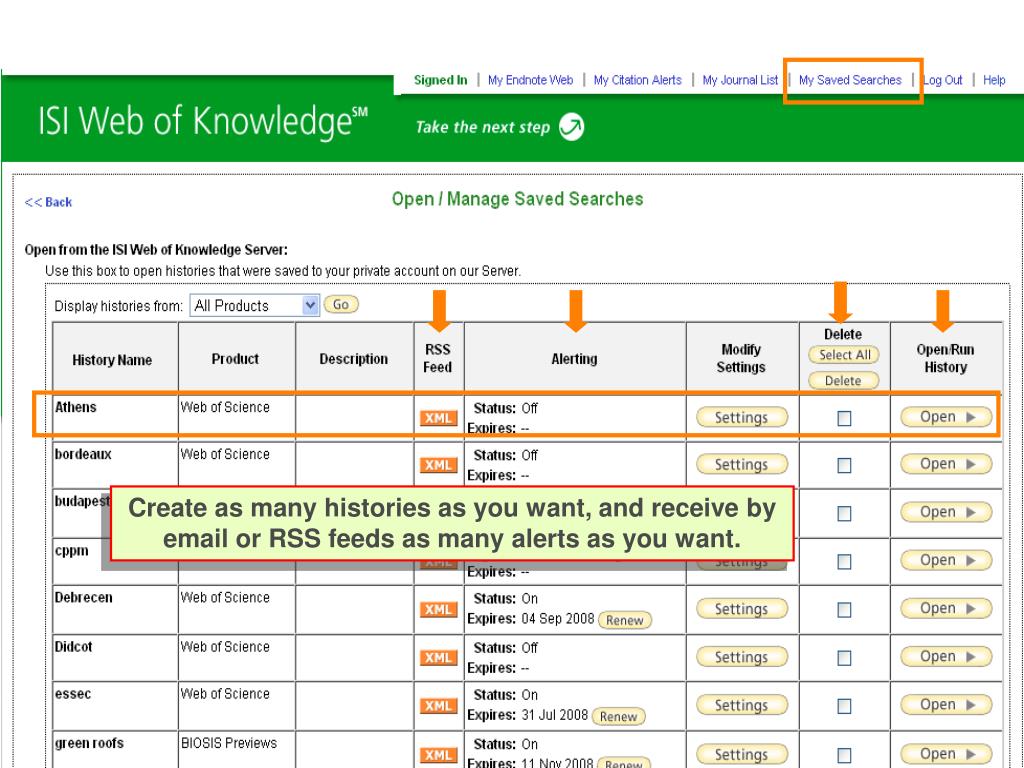Image resolution: width=1024 pixels, height=768 pixels.
Task: Click the Log Out link
Action: pos(942,80)
